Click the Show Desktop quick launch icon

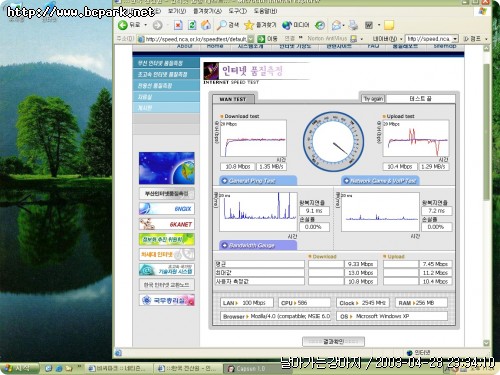49,368
